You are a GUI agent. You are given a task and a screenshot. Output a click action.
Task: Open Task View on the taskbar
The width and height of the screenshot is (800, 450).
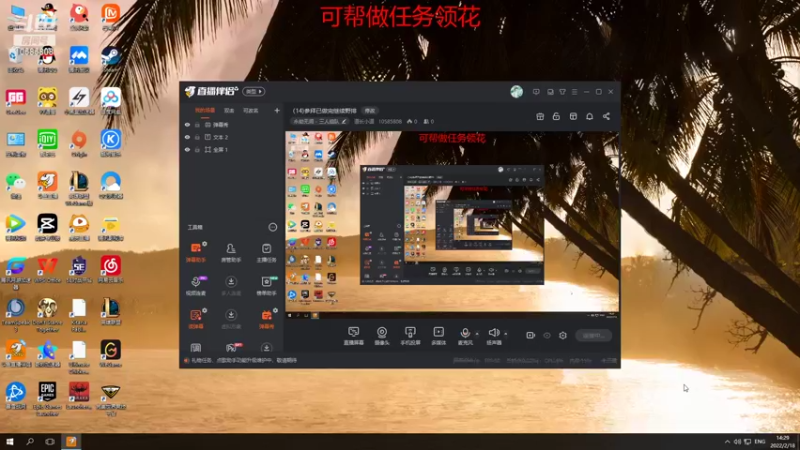pyautogui.click(x=49, y=441)
